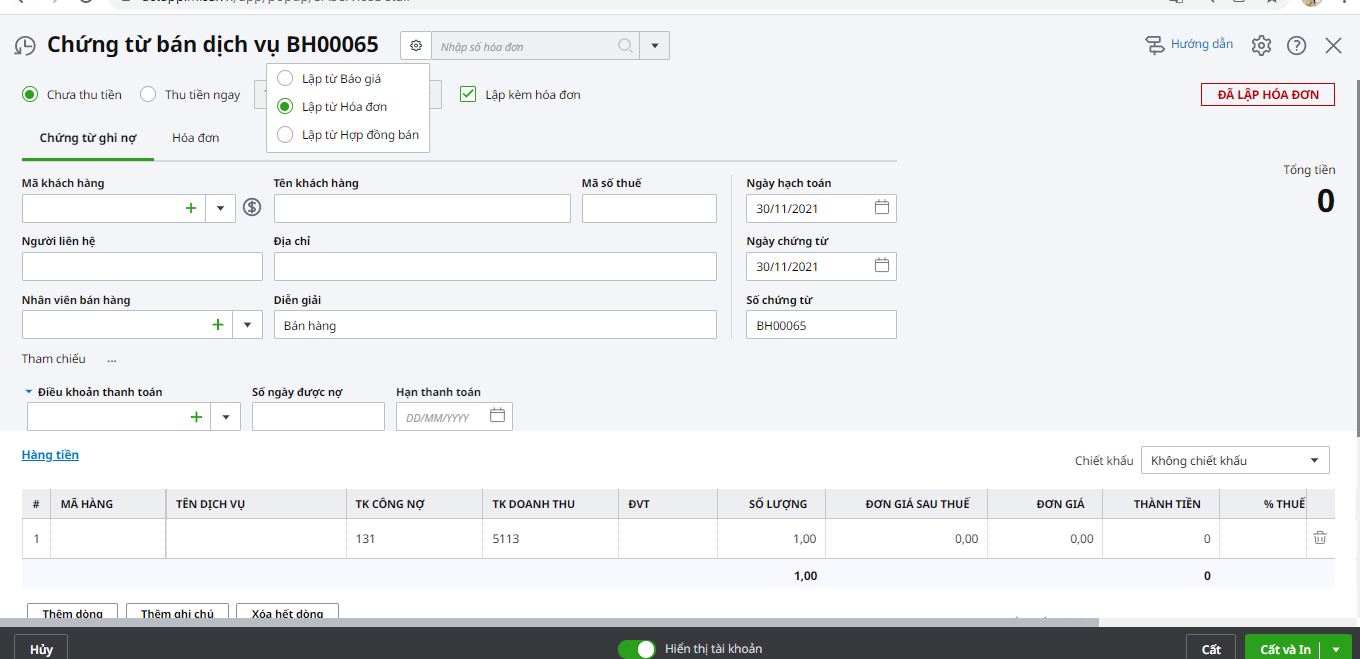Click the Thêm dòng button
Screen dimensions: 1360x659
coord(73,613)
